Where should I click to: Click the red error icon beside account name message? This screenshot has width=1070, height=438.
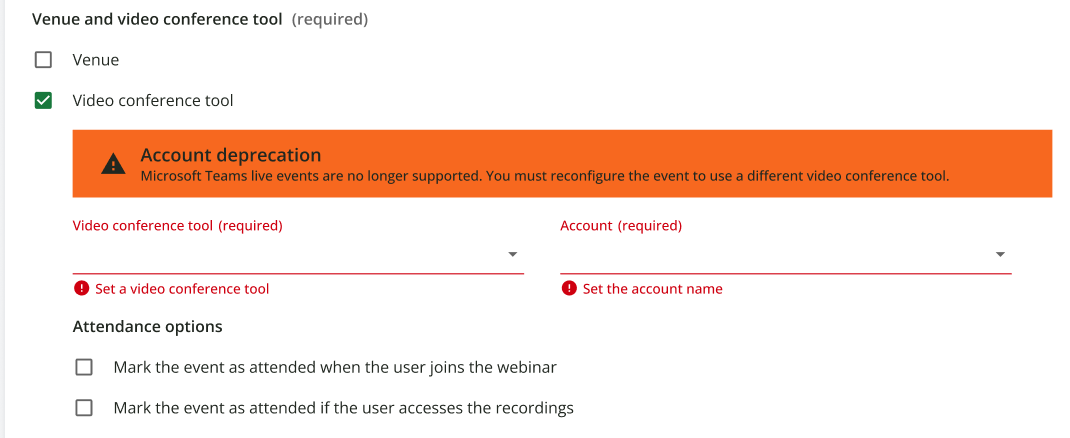coord(569,289)
